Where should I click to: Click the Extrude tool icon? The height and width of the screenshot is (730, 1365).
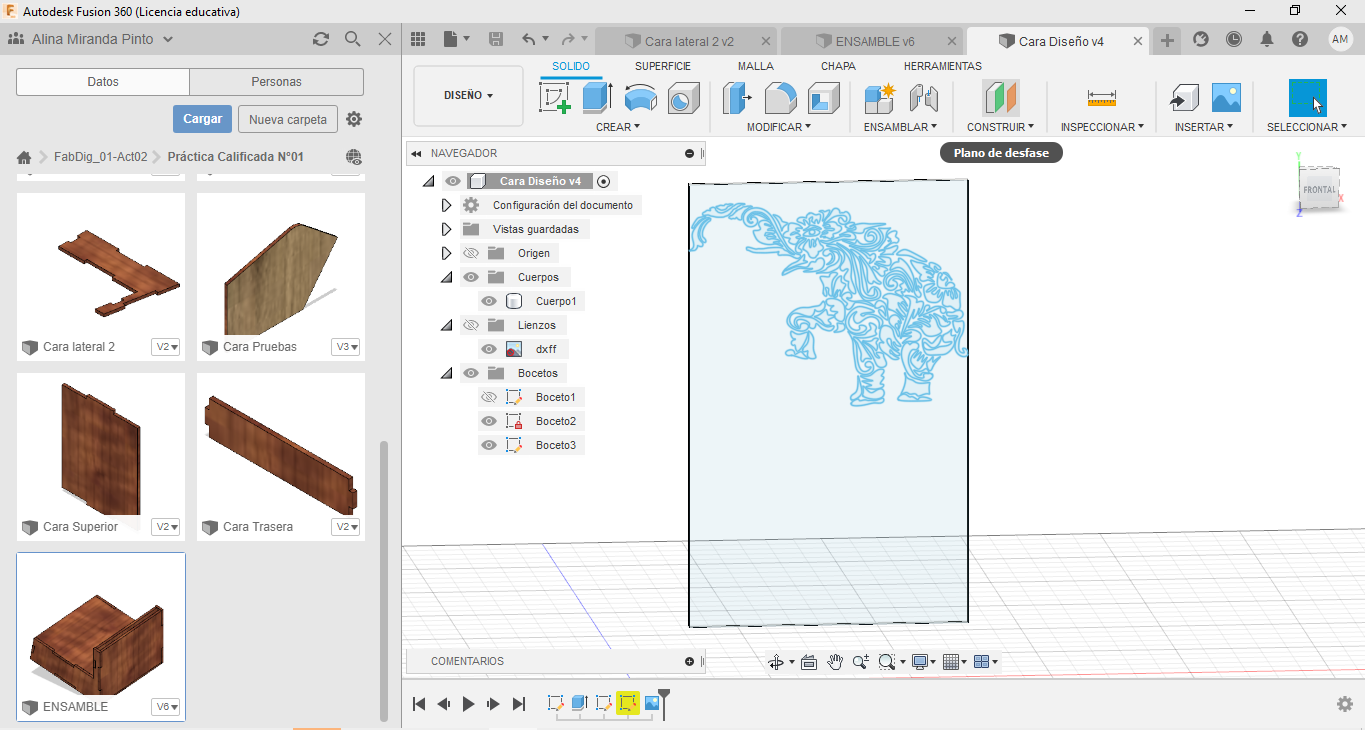tap(597, 98)
